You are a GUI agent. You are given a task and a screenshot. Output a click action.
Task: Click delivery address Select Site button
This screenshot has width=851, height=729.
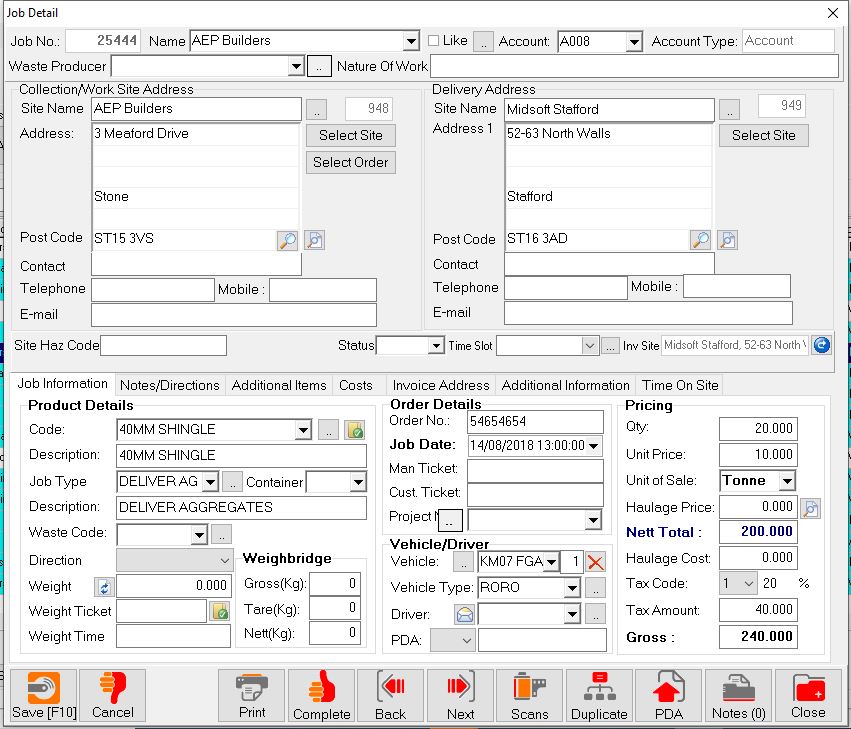click(764, 135)
